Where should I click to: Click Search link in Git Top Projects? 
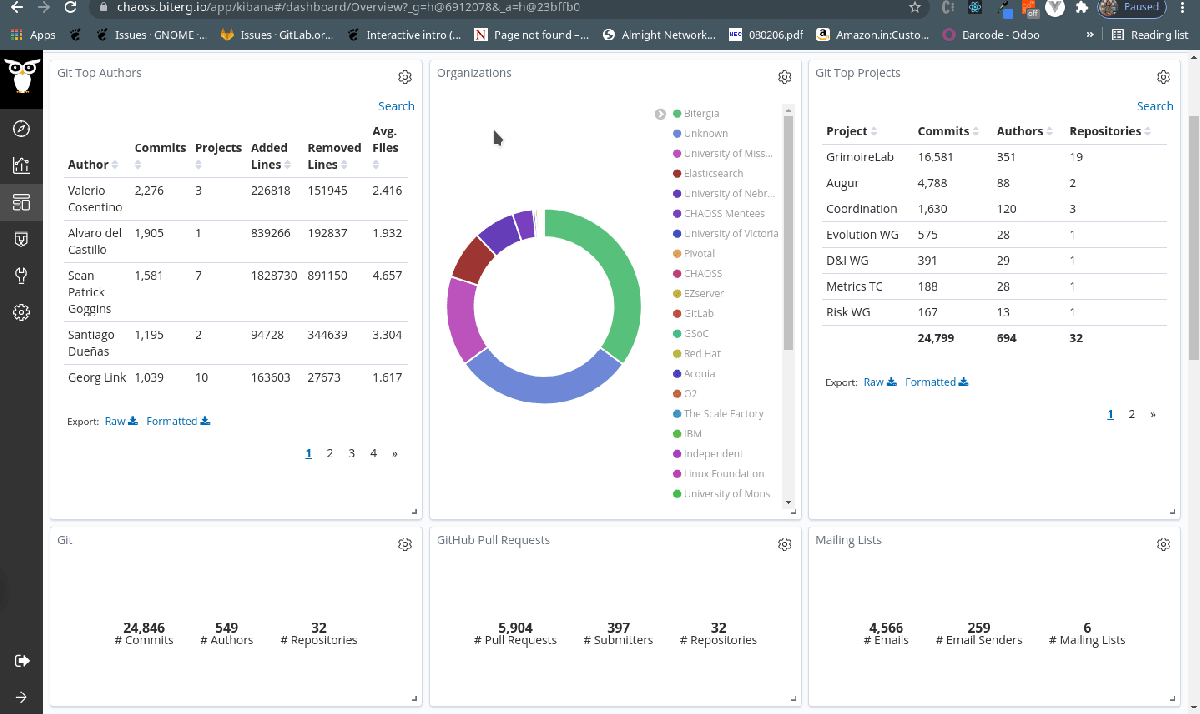[1155, 106]
